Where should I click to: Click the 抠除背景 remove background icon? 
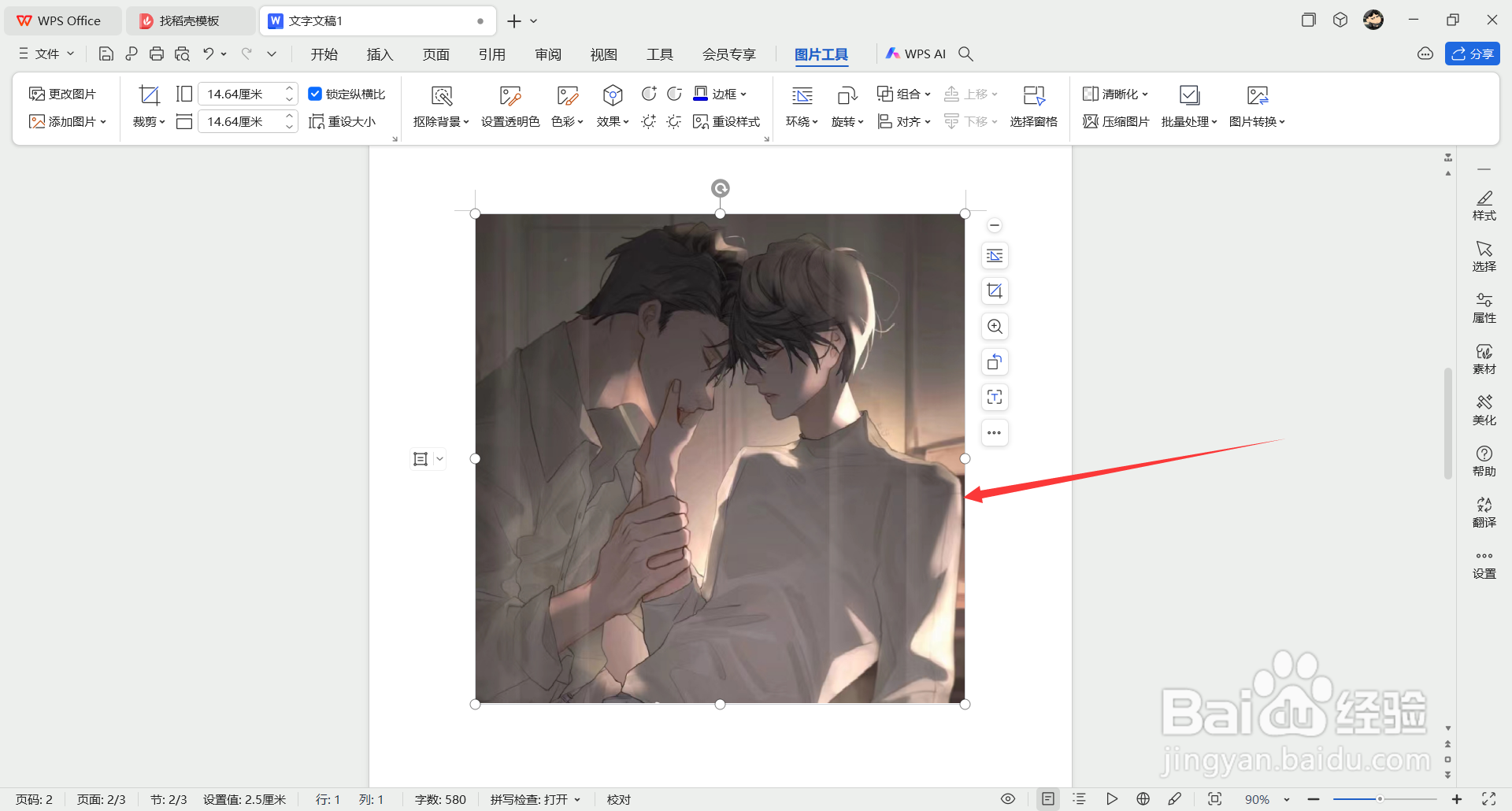click(442, 96)
